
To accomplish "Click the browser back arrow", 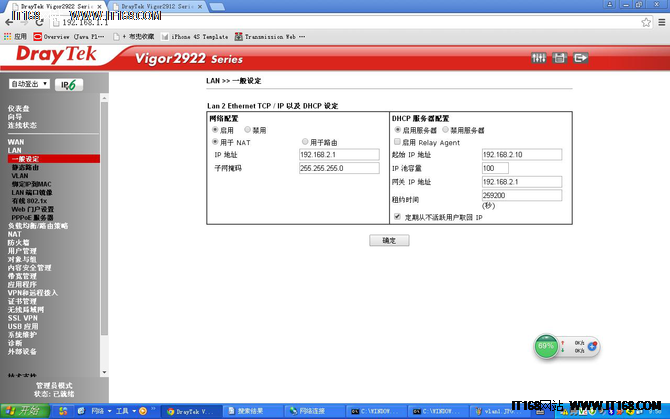I will click(10, 21).
